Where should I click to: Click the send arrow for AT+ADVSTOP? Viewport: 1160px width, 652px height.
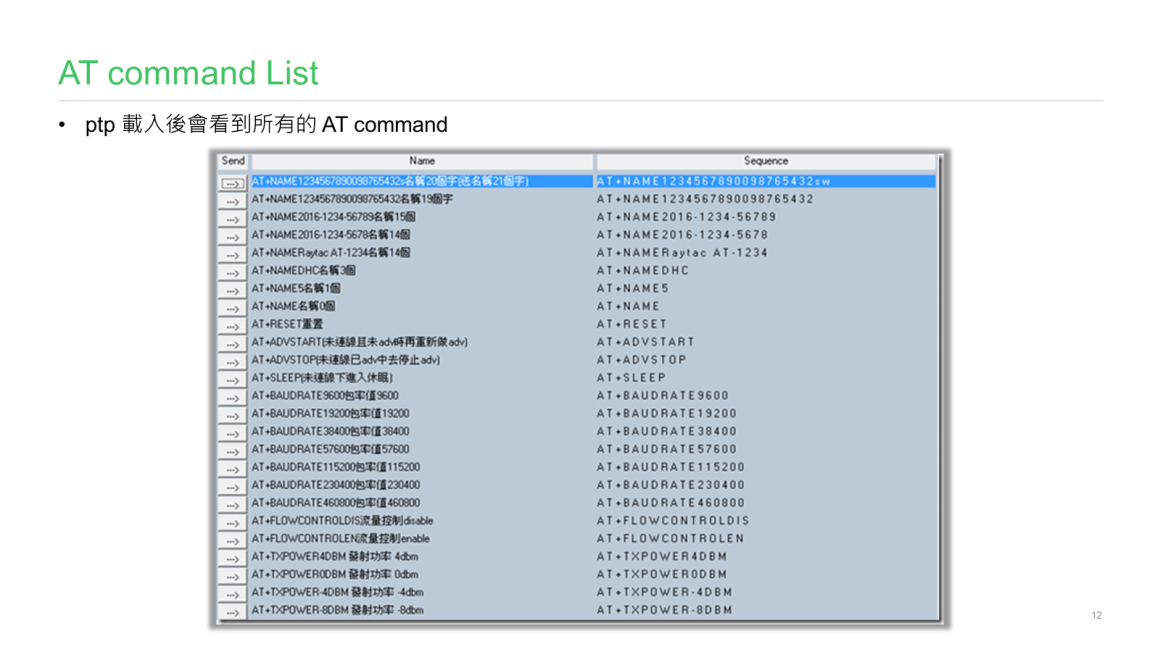tap(232, 361)
